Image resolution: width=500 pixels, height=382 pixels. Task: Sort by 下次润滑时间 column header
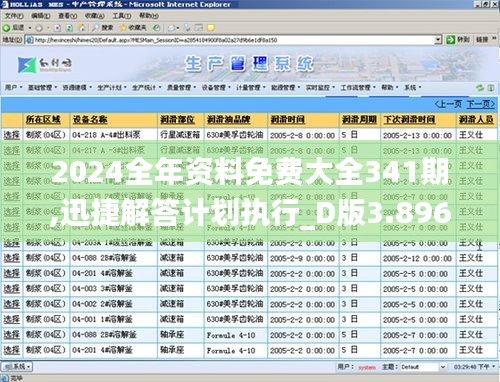tap(409, 119)
